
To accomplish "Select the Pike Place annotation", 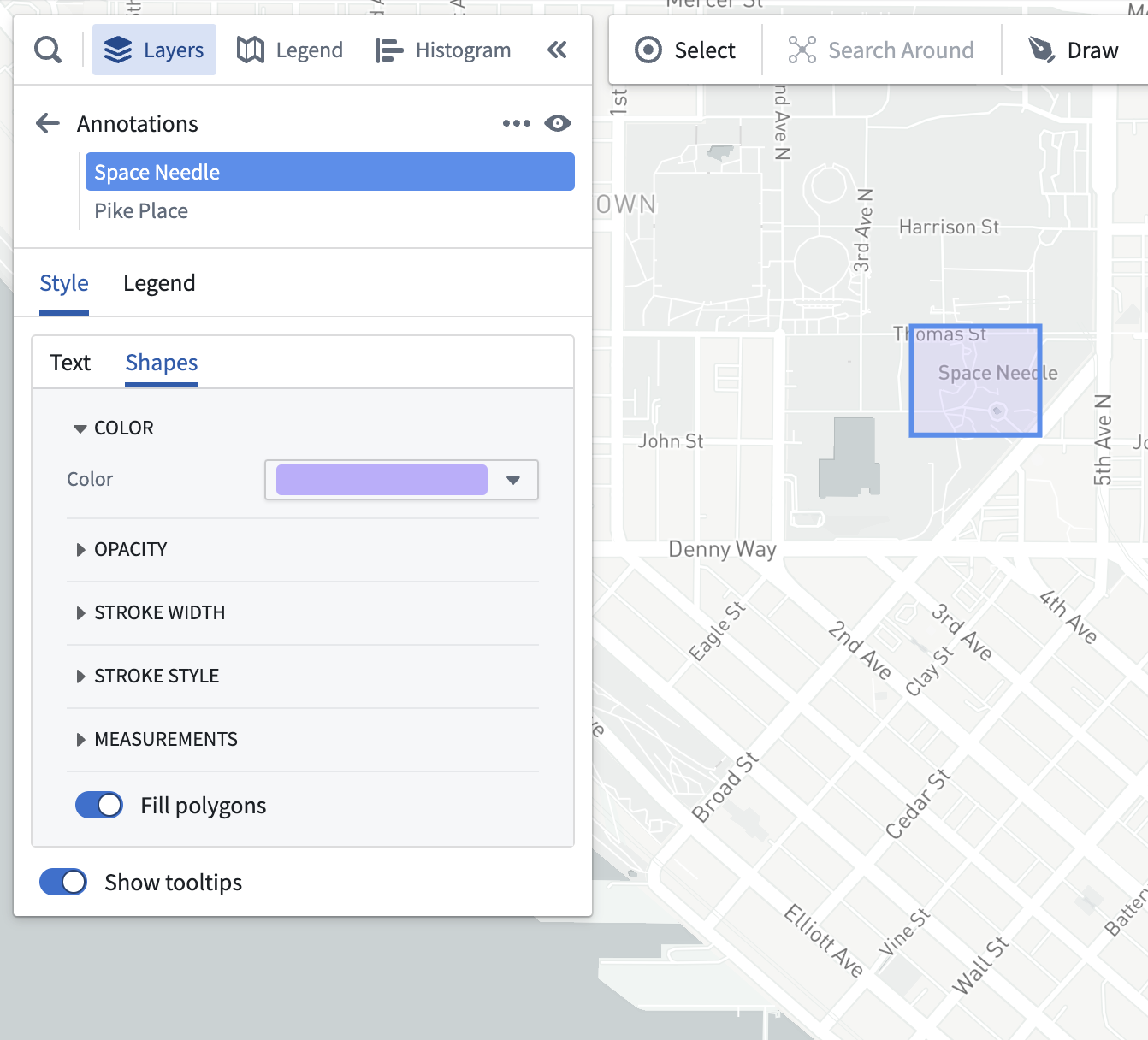I will click(141, 211).
